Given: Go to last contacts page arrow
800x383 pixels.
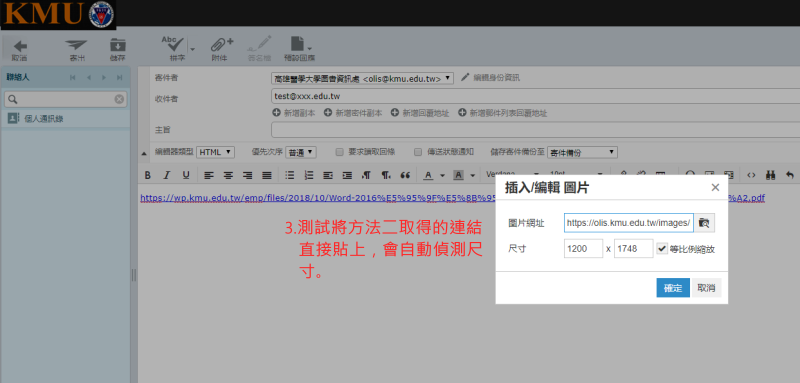Looking at the screenshot, I should (x=119, y=78).
